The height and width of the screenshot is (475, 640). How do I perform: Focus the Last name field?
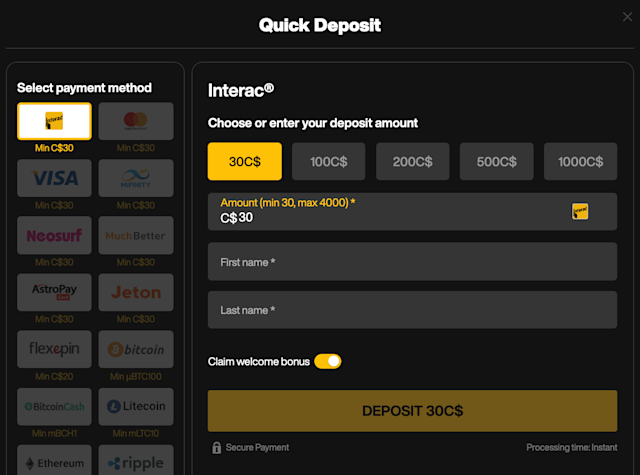tap(412, 310)
